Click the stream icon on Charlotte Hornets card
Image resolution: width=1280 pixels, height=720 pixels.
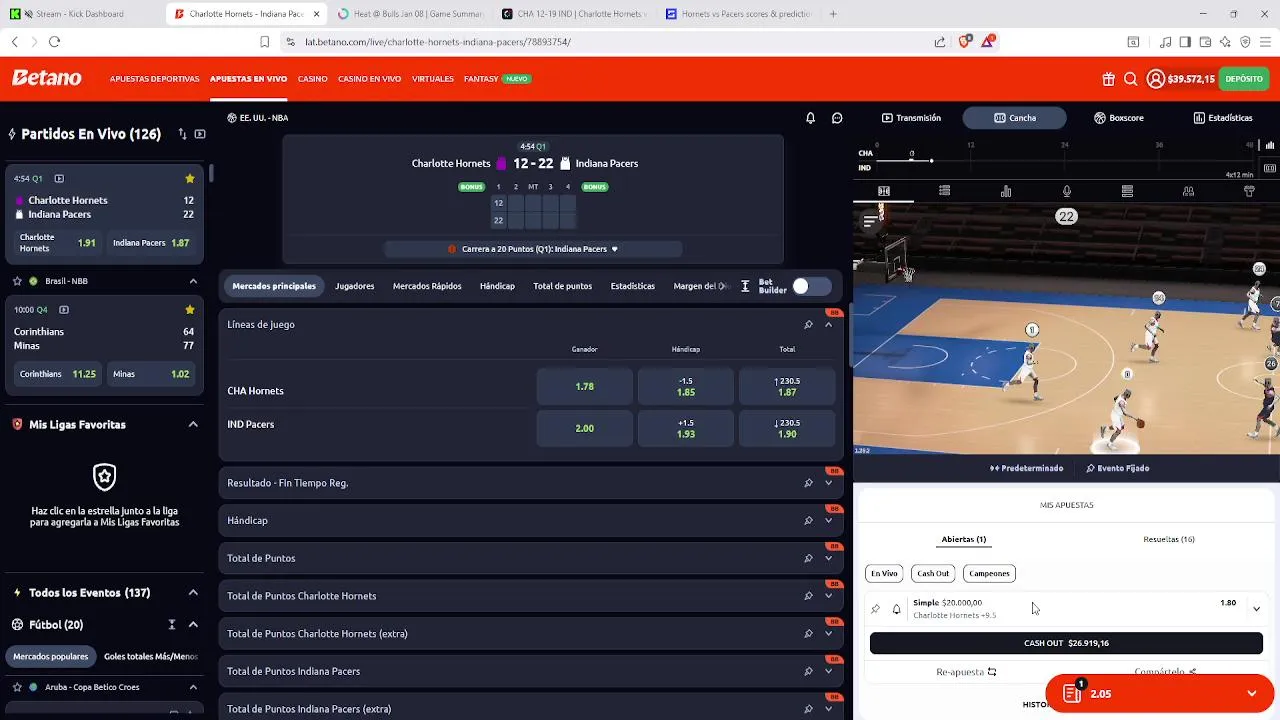pyautogui.click(x=59, y=179)
